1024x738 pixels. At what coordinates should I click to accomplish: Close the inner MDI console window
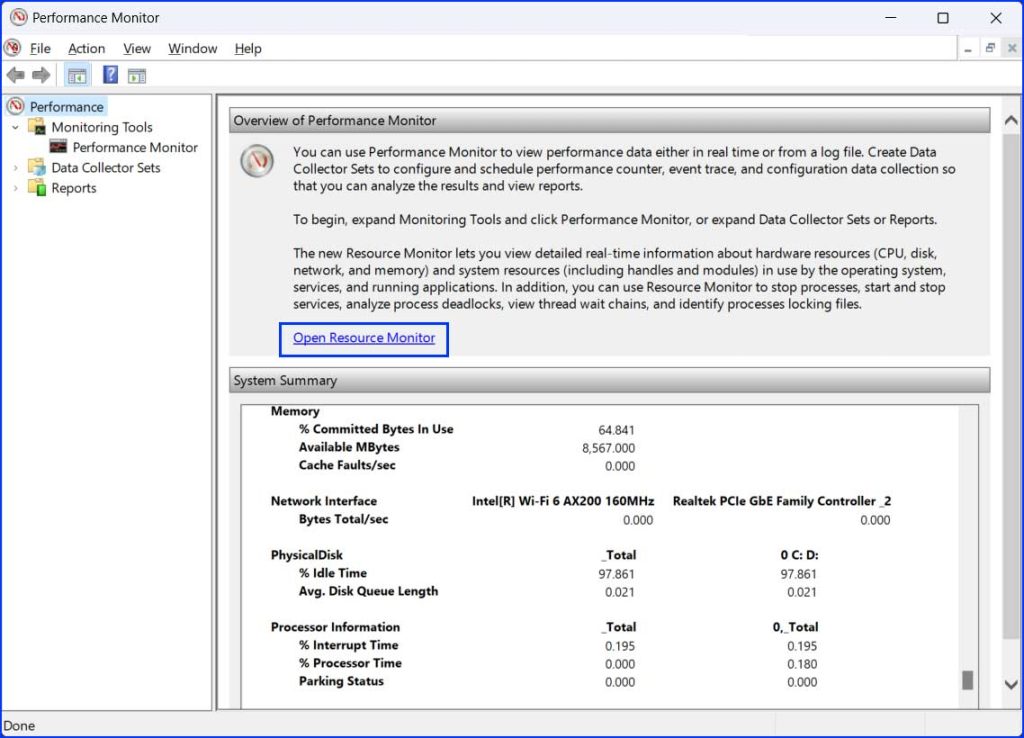(x=1012, y=48)
